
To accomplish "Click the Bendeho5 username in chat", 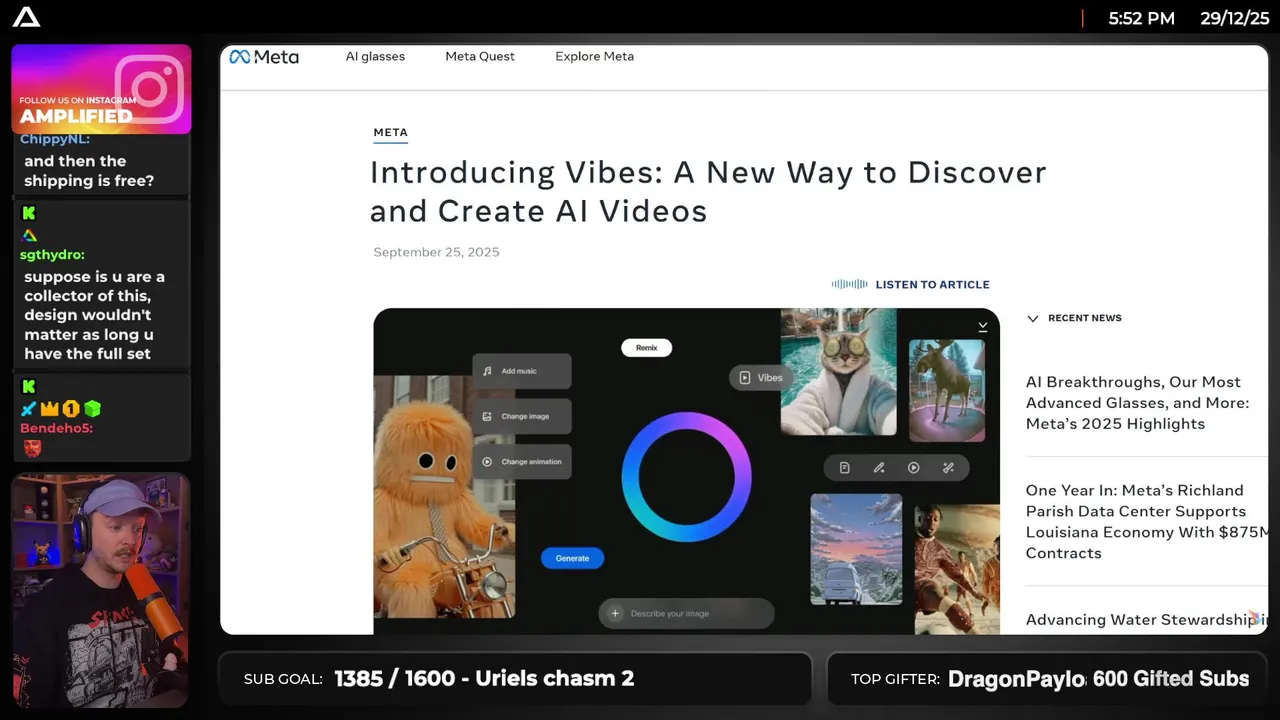I will 56,428.
